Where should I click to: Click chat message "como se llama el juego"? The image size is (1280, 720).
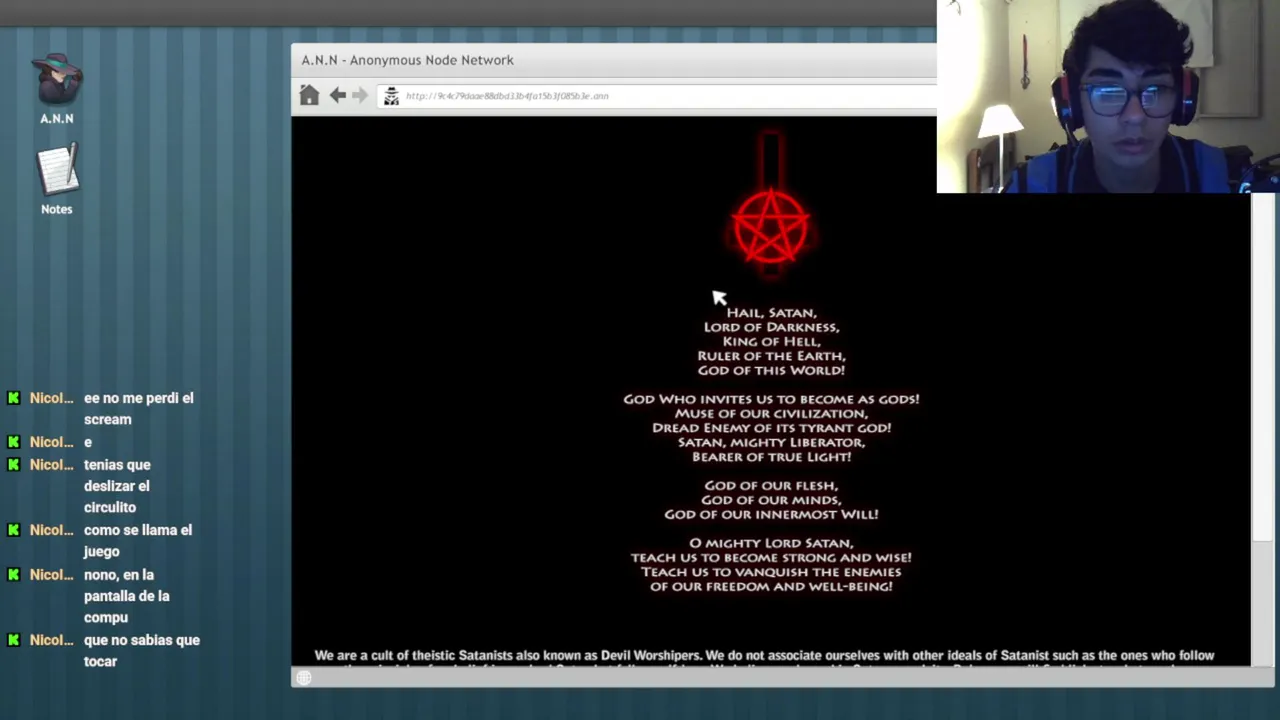138,541
